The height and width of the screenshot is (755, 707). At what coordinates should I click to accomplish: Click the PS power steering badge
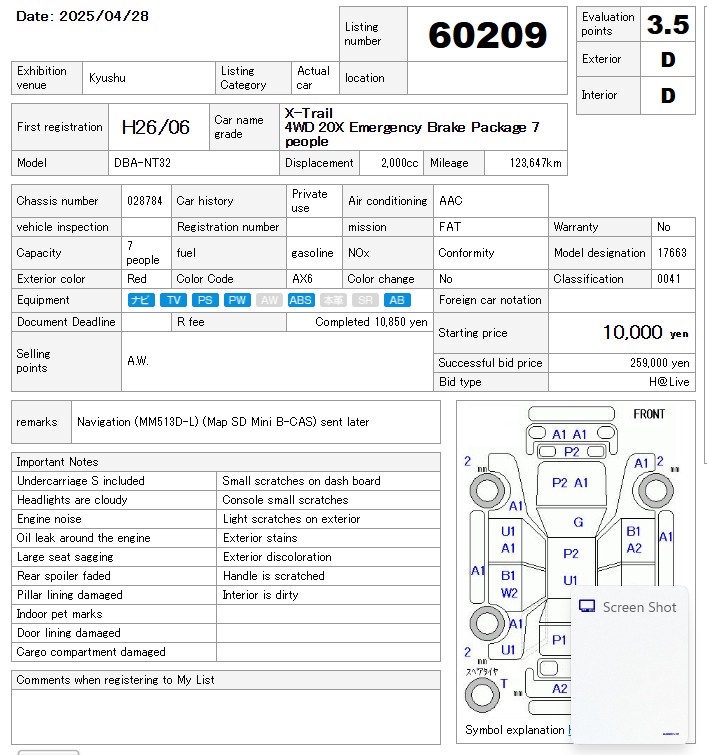tap(205, 300)
